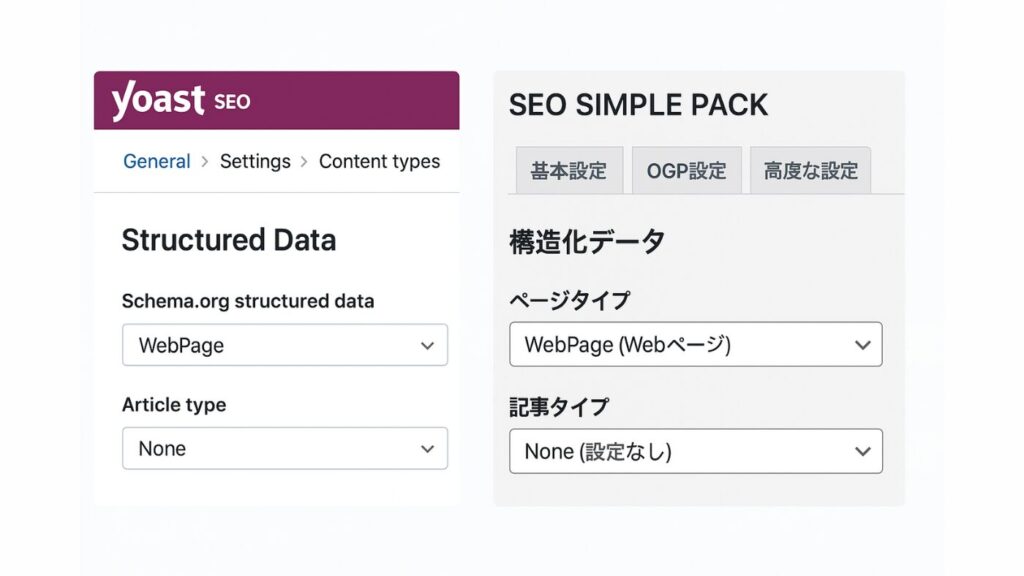Click the chevron on the ページタイプ selector
Image resolution: width=1024 pixels, height=576 pixels.
(x=862, y=344)
